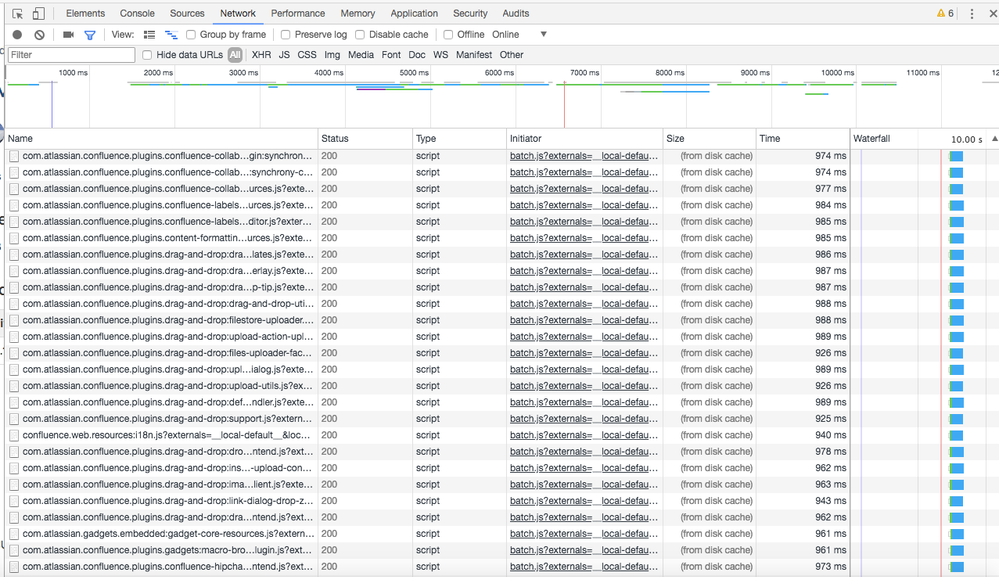Click the inspect element picker icon

pyautogui.click(x=17, y=13)
